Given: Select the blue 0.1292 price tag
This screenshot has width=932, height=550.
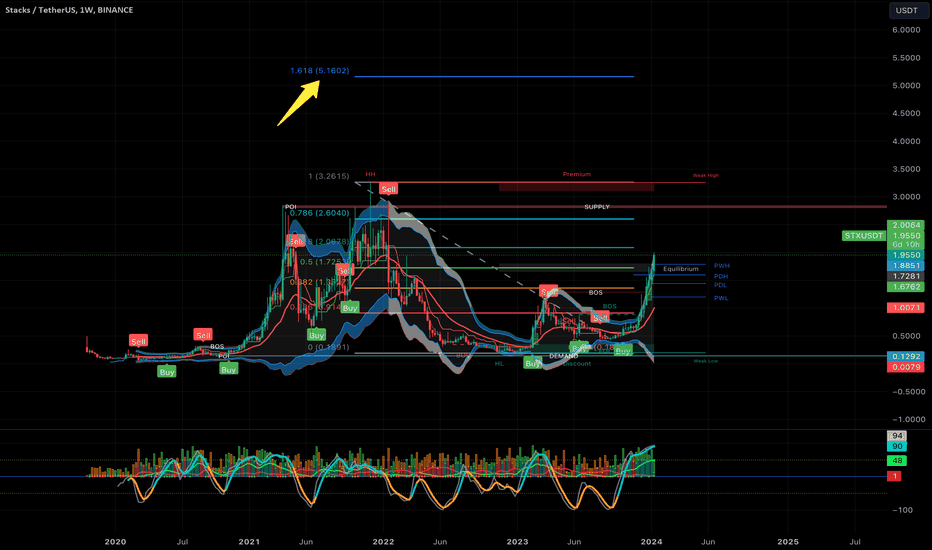Looking at the screenshot, I should 906,357.
